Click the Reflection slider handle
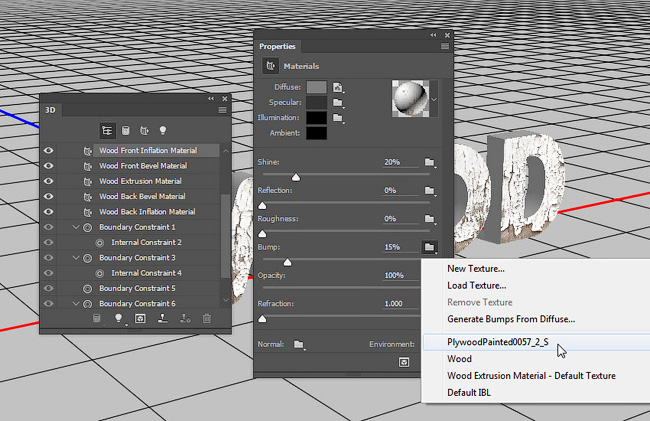The width and height of the screenshot is (650, 421). coord(262,206)
